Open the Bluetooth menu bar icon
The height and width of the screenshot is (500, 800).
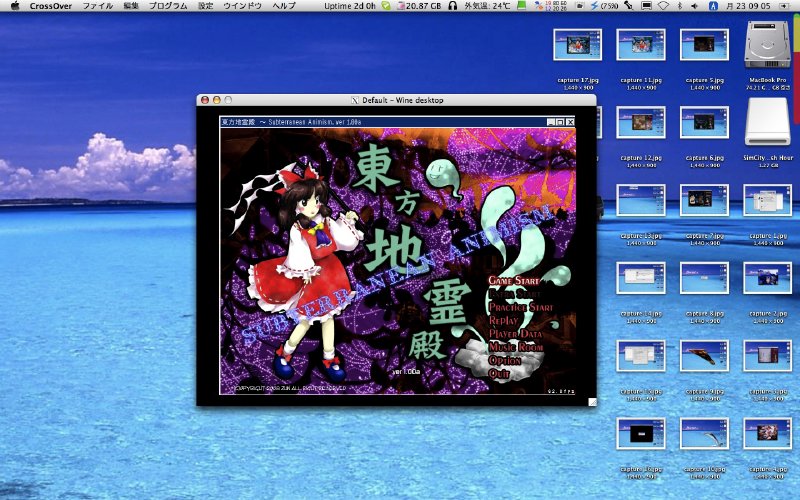tap(680, 6)
